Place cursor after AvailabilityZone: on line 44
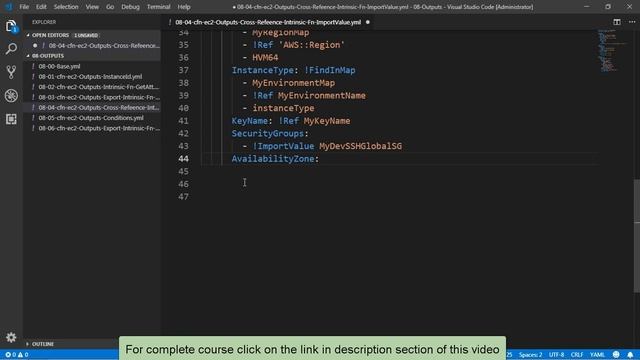The image size is (640, 360). tap(320, 159)
